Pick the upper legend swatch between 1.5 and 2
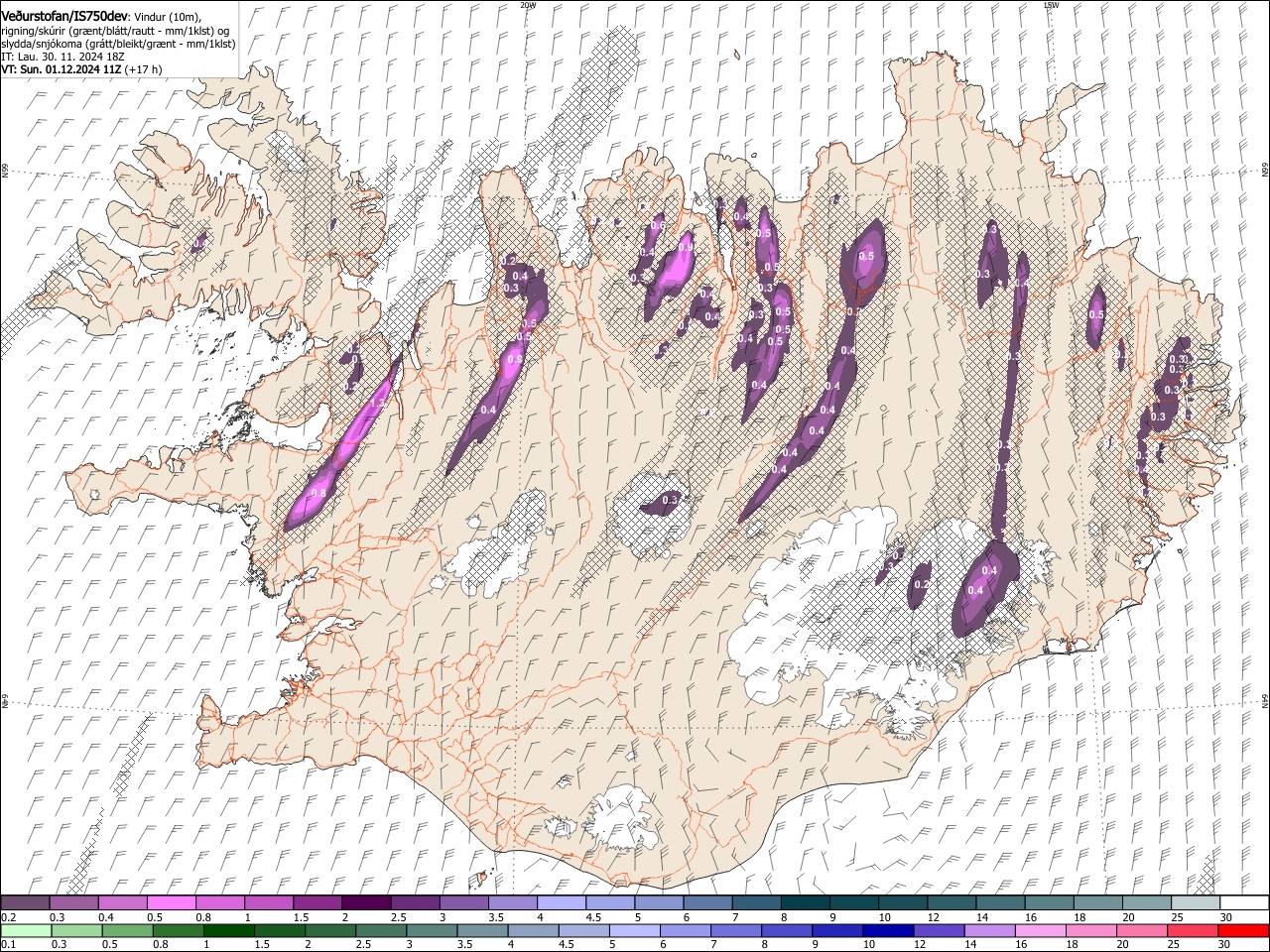Image resolution: width=1270 pixels, height=952 pixels. point(317,903)
